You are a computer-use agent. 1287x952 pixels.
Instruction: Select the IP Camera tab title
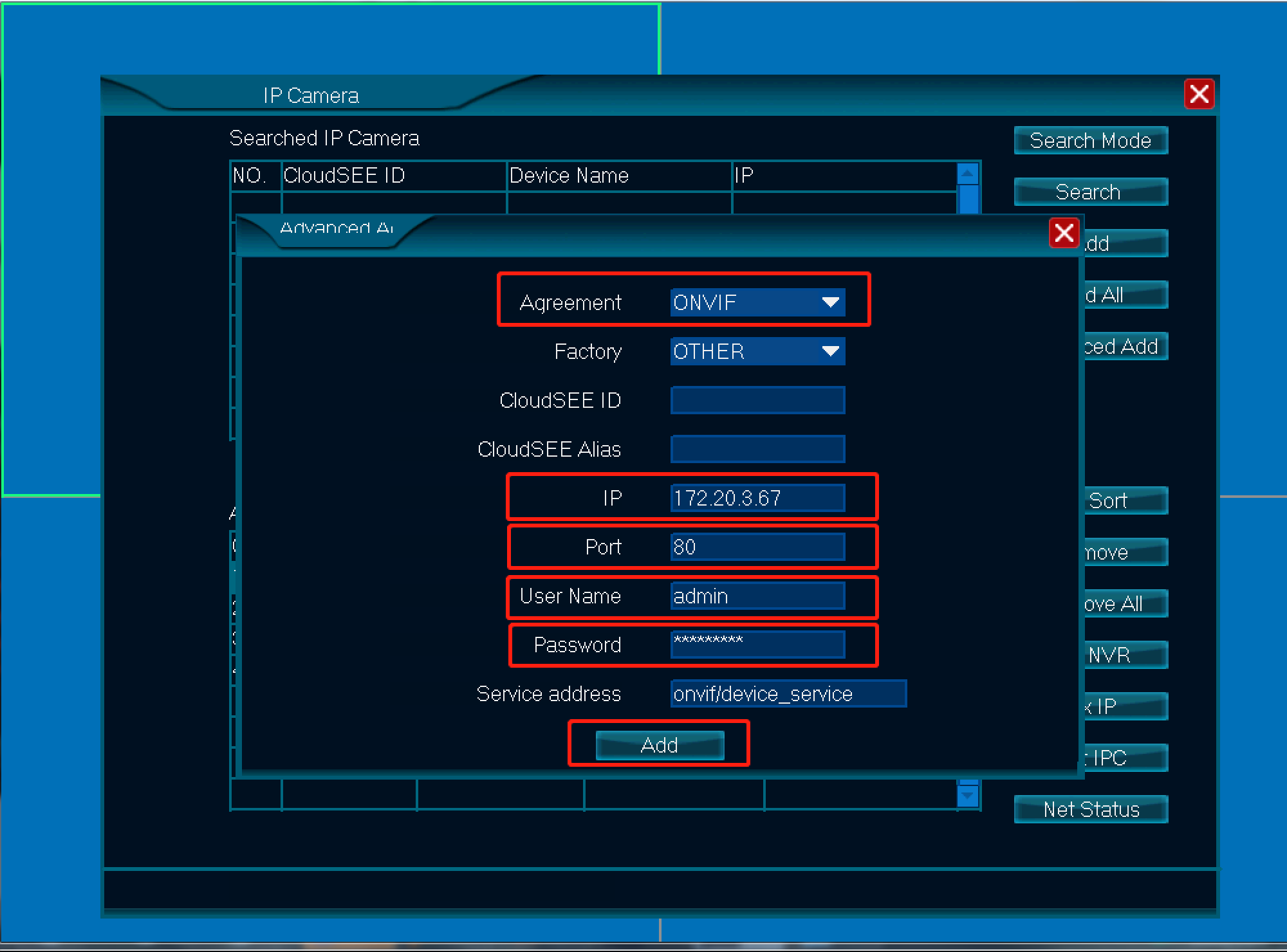311,96
